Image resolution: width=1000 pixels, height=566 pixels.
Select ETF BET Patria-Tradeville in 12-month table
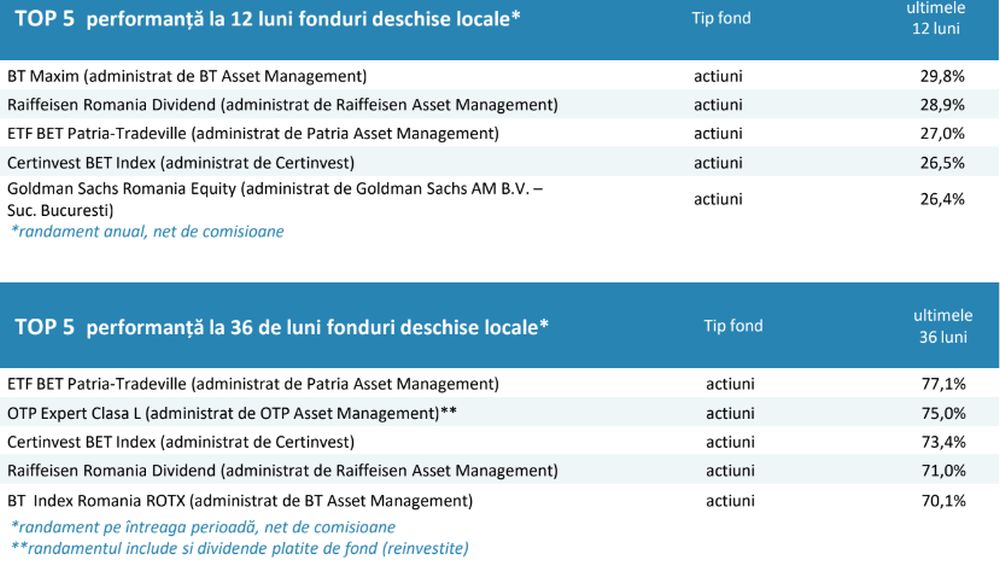click(253, 133)
